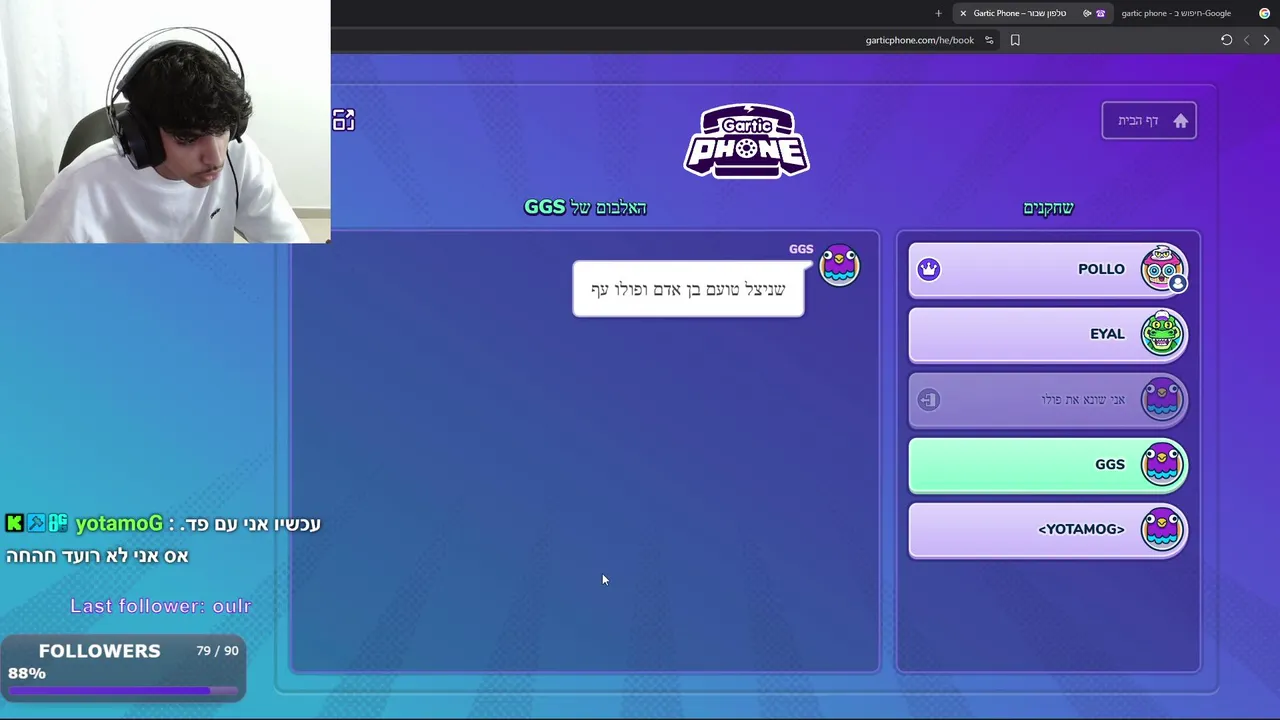The width and height of the screenshot is (1280, 720).
Task: Go back using the browser's left arrow
Action: click(x=1246, y=40)
